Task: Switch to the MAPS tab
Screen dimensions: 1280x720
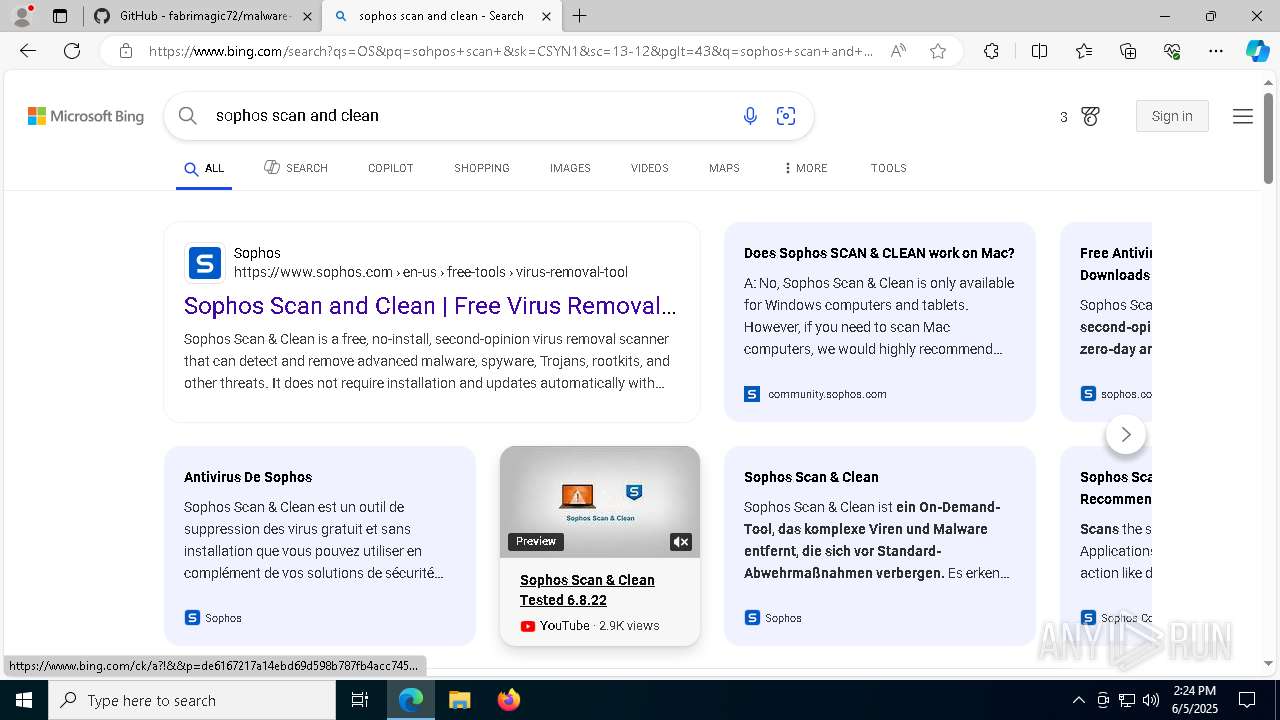Action: pyautogui.click(x=724, y=168)
